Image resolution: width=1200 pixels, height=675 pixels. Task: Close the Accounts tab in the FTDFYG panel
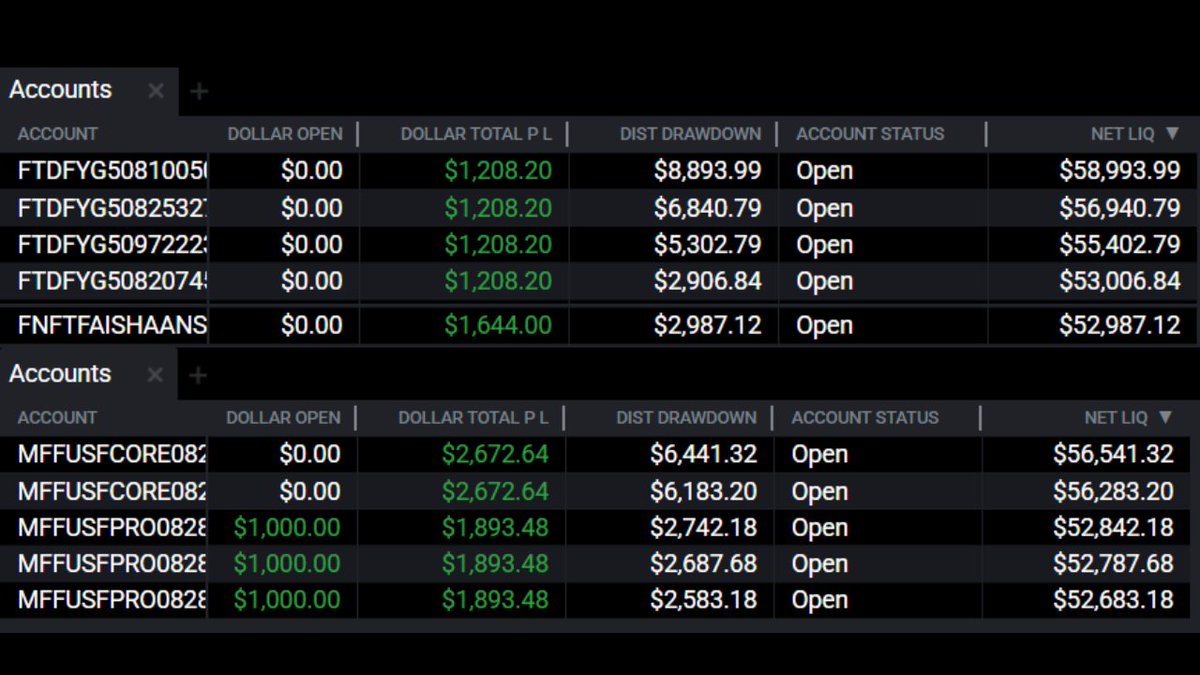(156, 91)
